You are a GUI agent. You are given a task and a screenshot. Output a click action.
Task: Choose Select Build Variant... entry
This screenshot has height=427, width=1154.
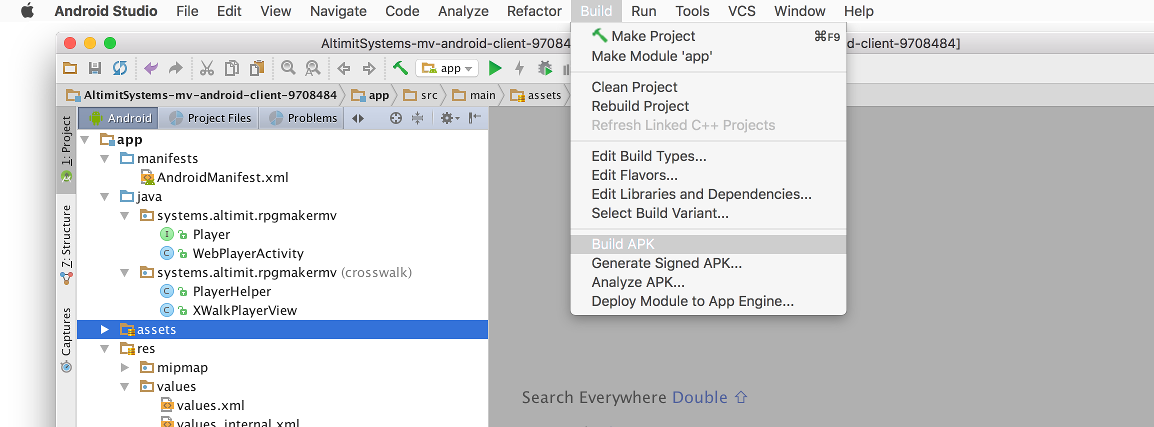point(708,214)
